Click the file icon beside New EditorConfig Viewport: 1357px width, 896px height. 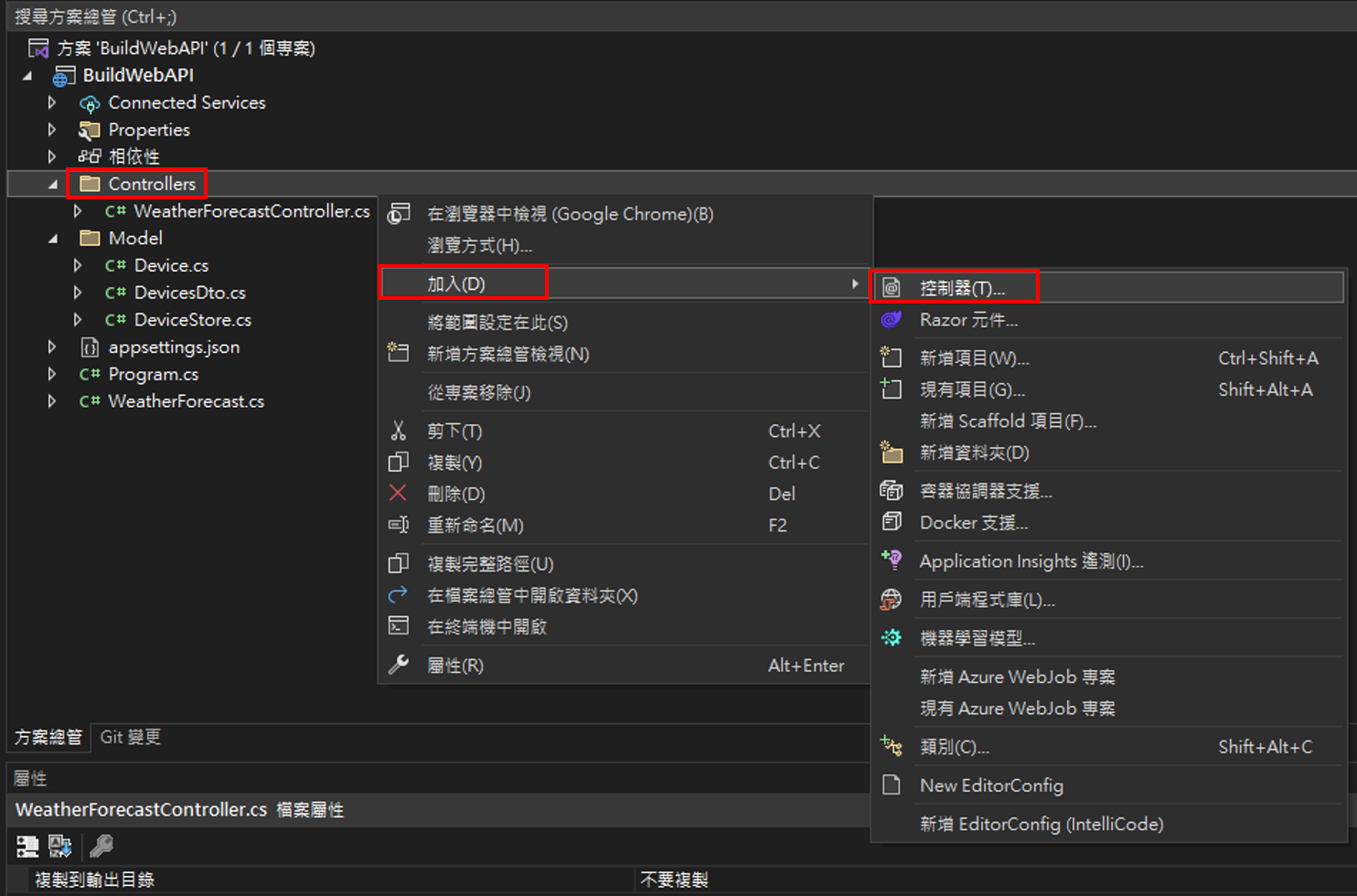point(892,784)
